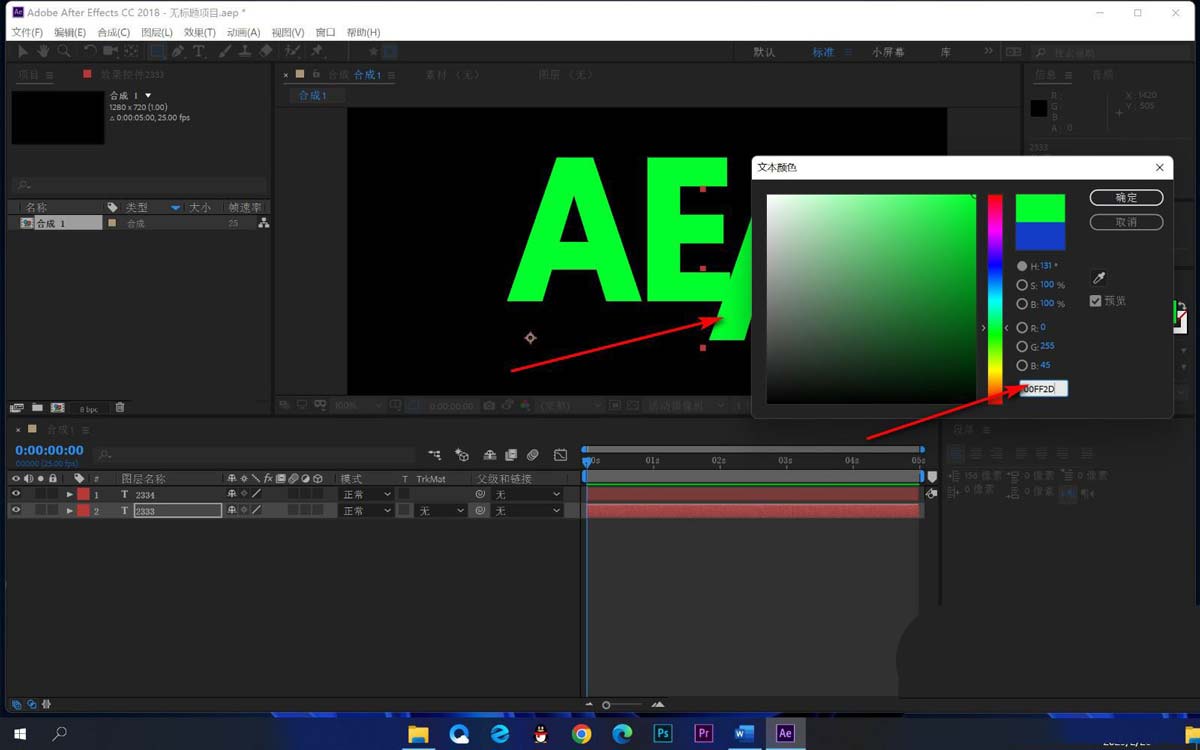Viewport: 1200px width, 750px height.
Task: Create new folder in Project panel
Action: [x=37, y=408]
